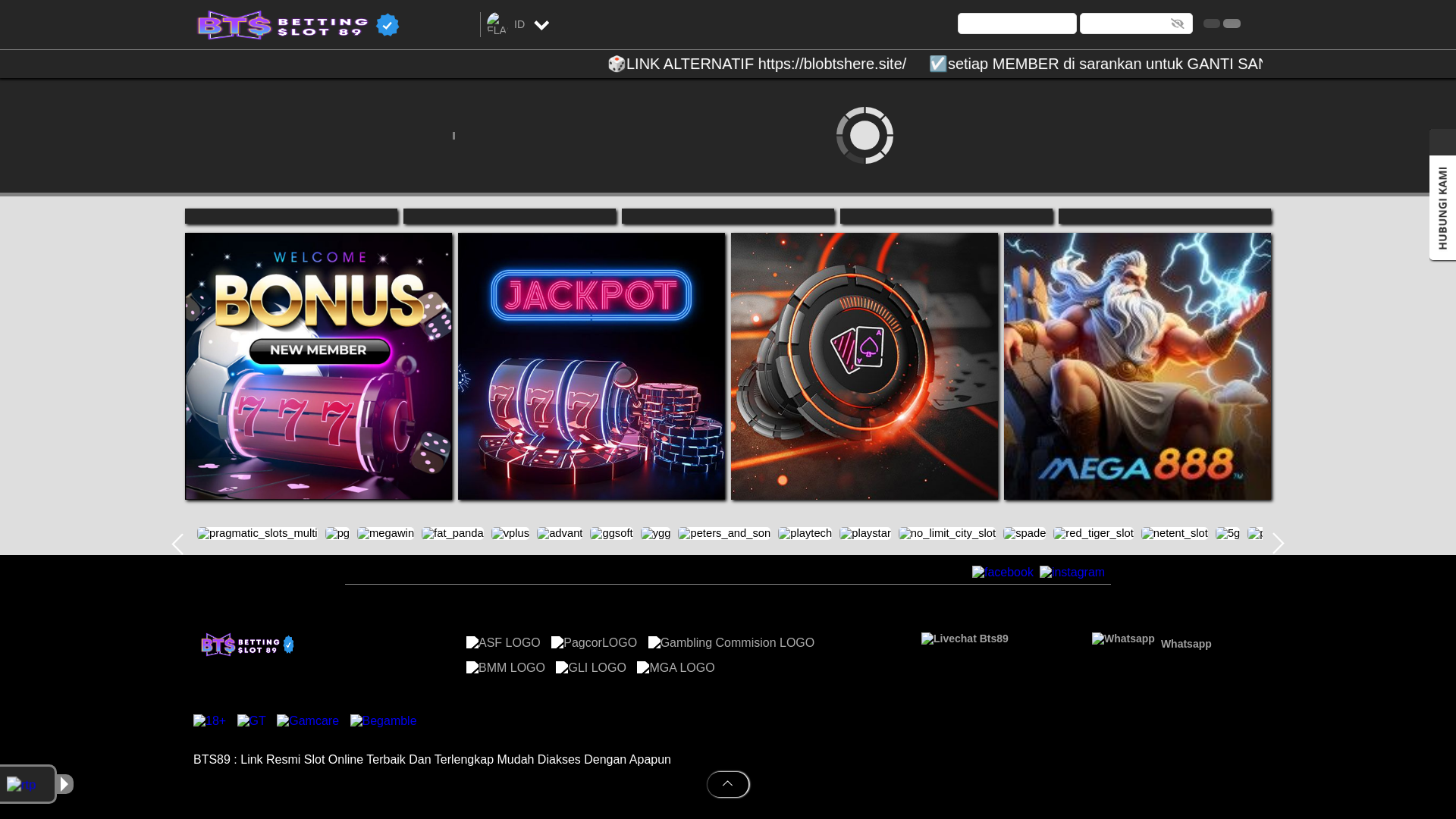This screenshot has width=1456, height=819.
Task: Select the fat_panda provider logo
Action: pyautogui.click(x=453, y=533)
